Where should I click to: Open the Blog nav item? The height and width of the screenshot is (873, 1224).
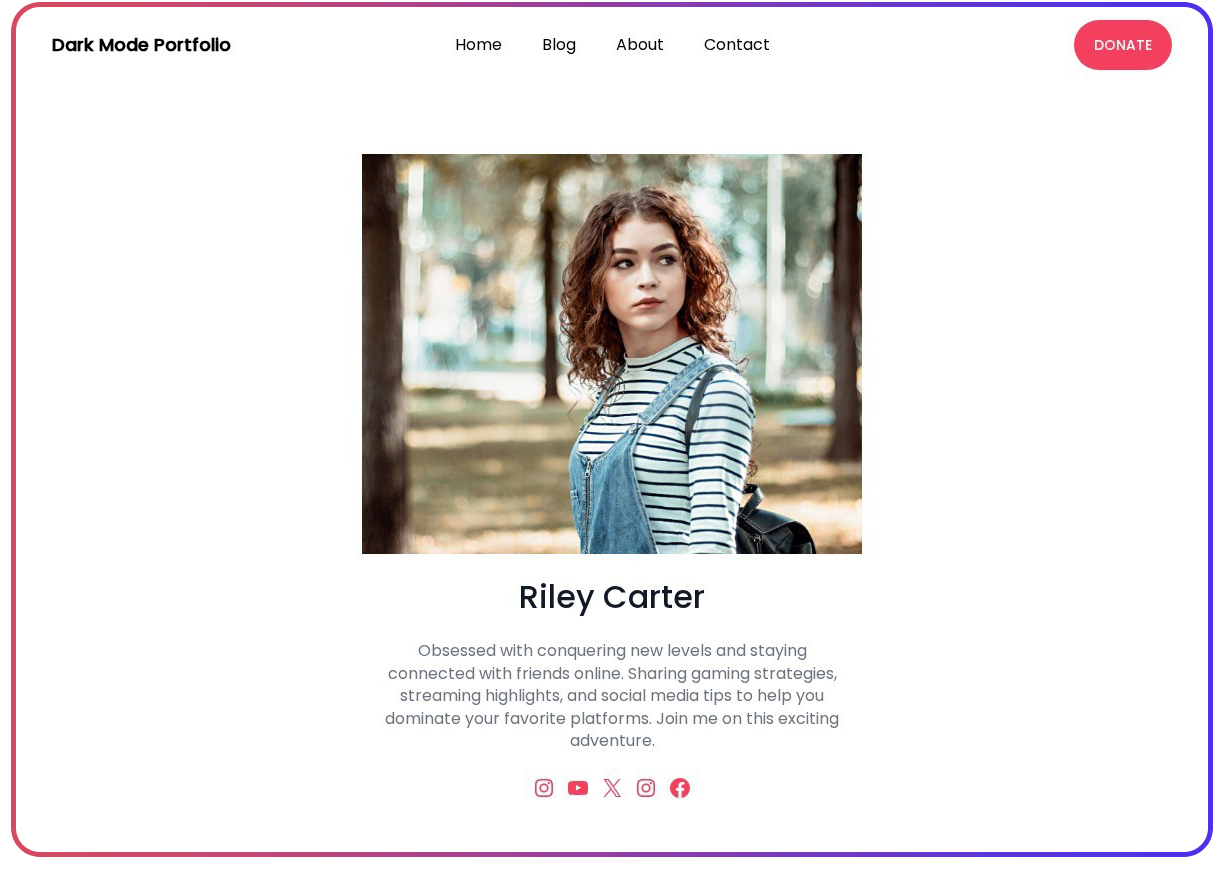[559, 45]
